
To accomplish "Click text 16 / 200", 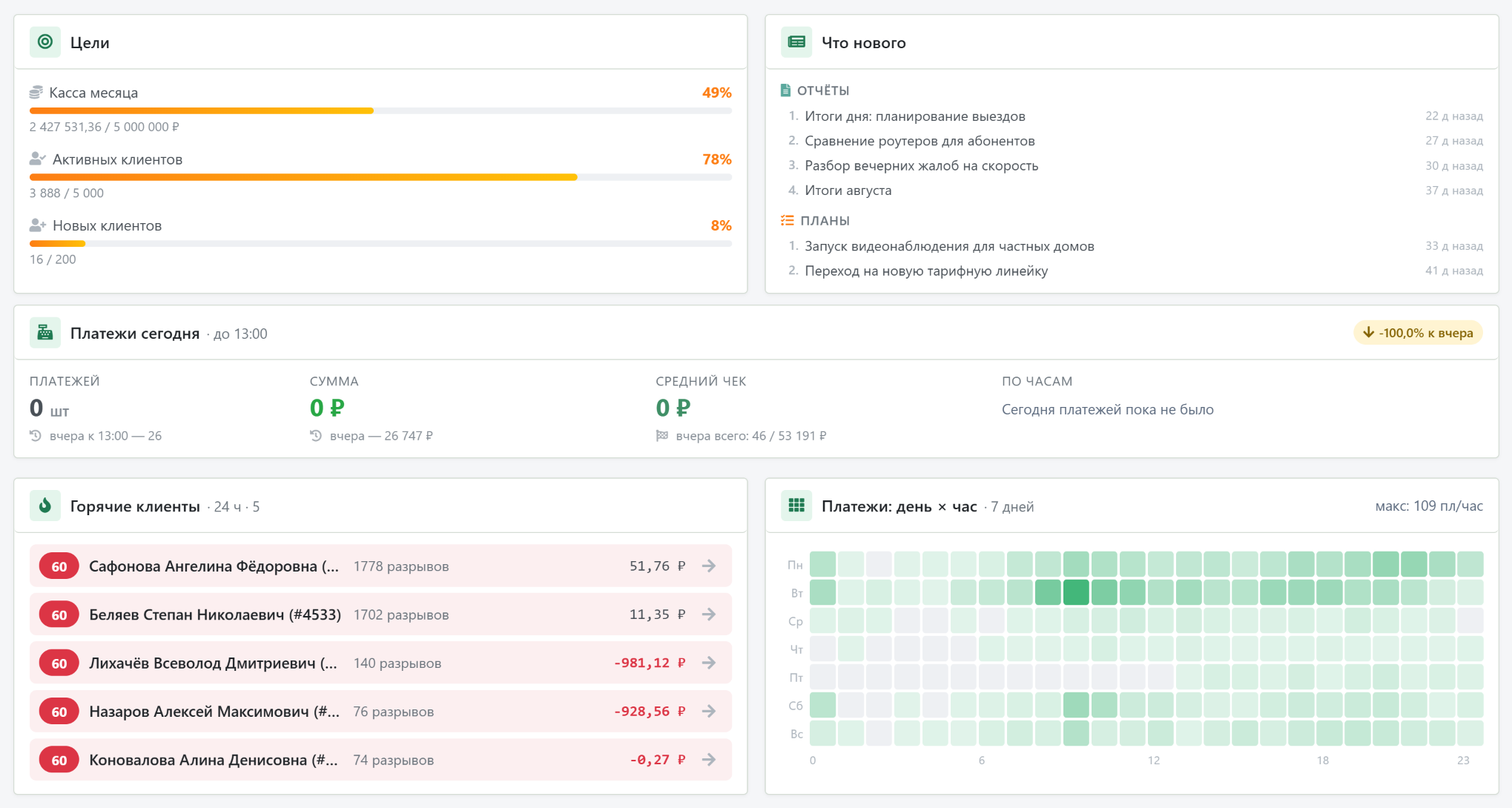I will click(x=53, y=259).
